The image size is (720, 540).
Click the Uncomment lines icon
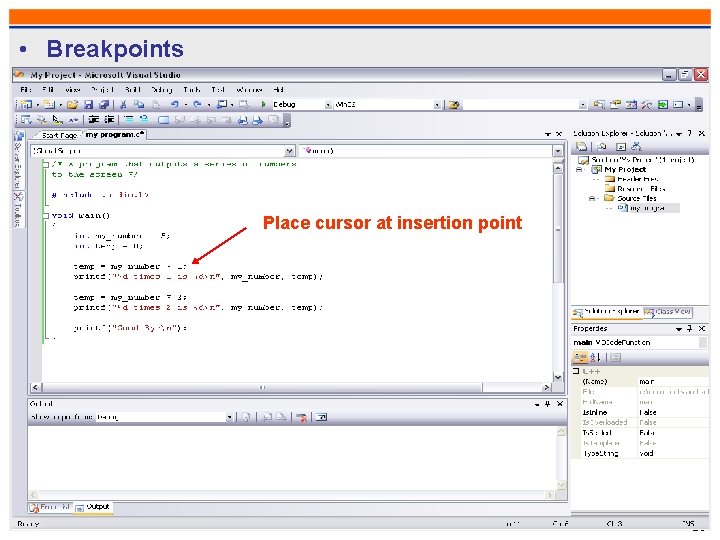pyautogui.click(x=144, y=119)
